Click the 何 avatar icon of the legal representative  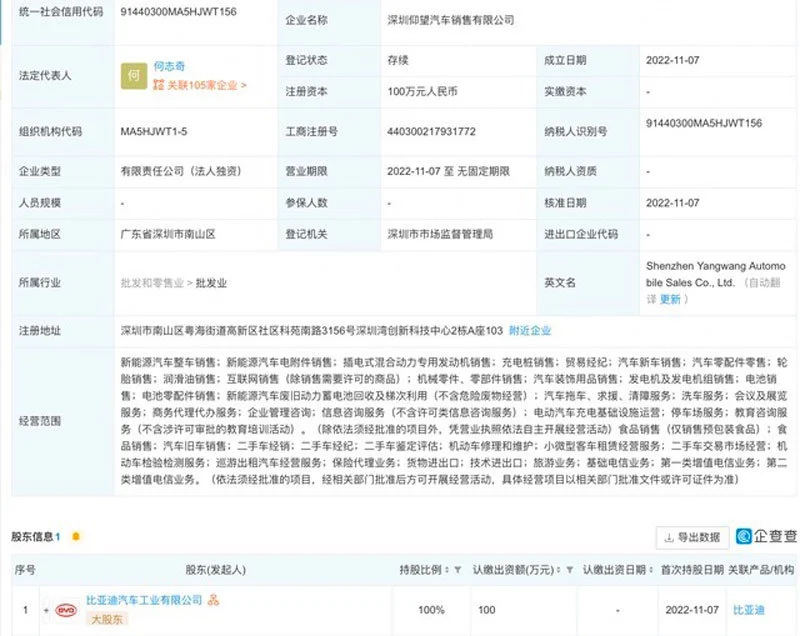coord(134,76)
